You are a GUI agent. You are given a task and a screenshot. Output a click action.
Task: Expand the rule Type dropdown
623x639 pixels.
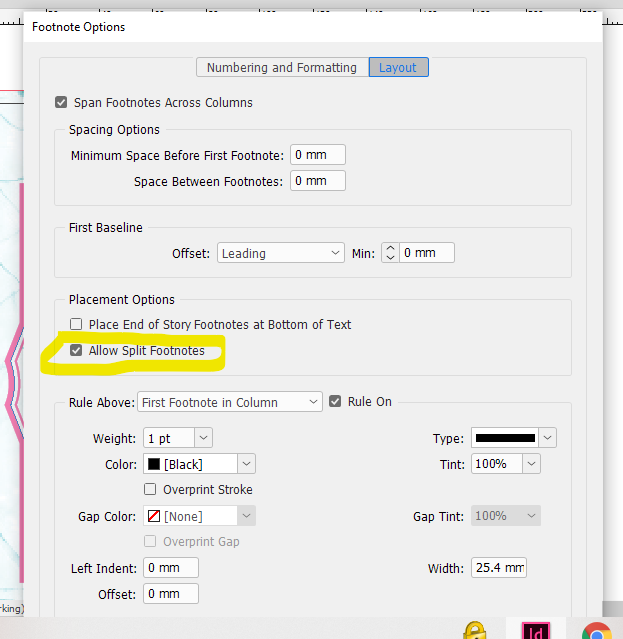click(548, 438)
